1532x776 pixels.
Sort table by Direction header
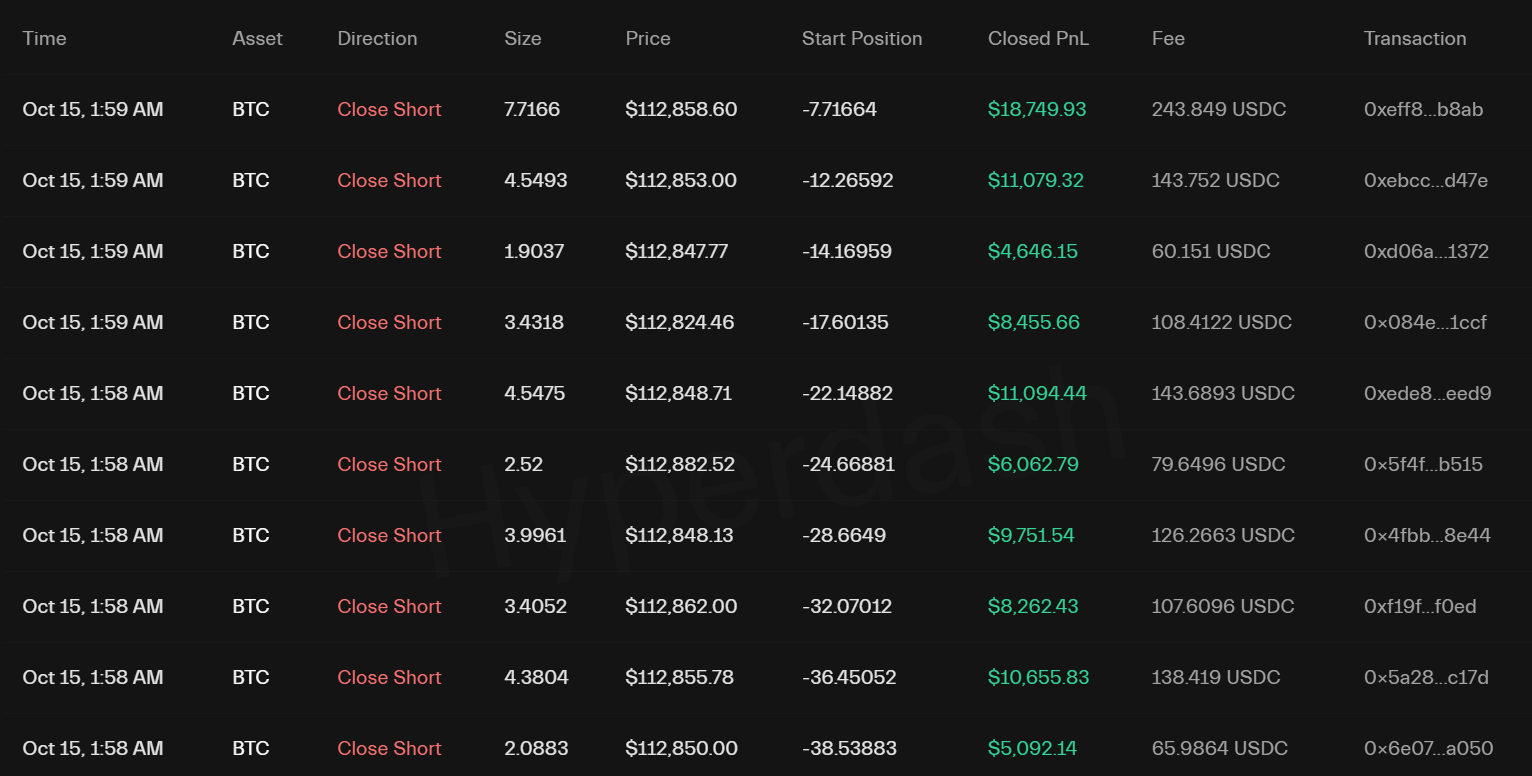pos(377,39)
